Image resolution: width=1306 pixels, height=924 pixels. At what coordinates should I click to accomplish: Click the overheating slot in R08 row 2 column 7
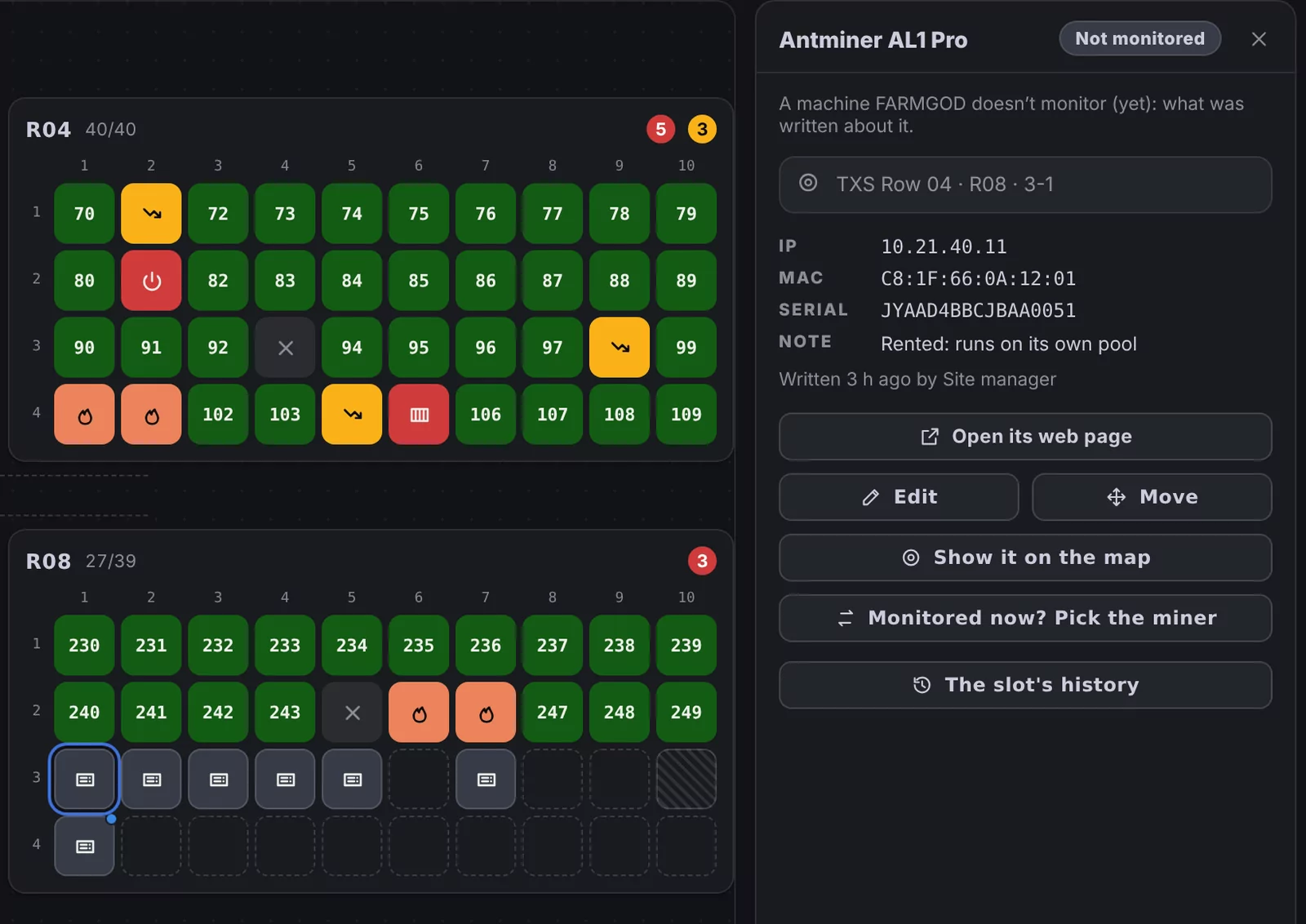[486, 712]
